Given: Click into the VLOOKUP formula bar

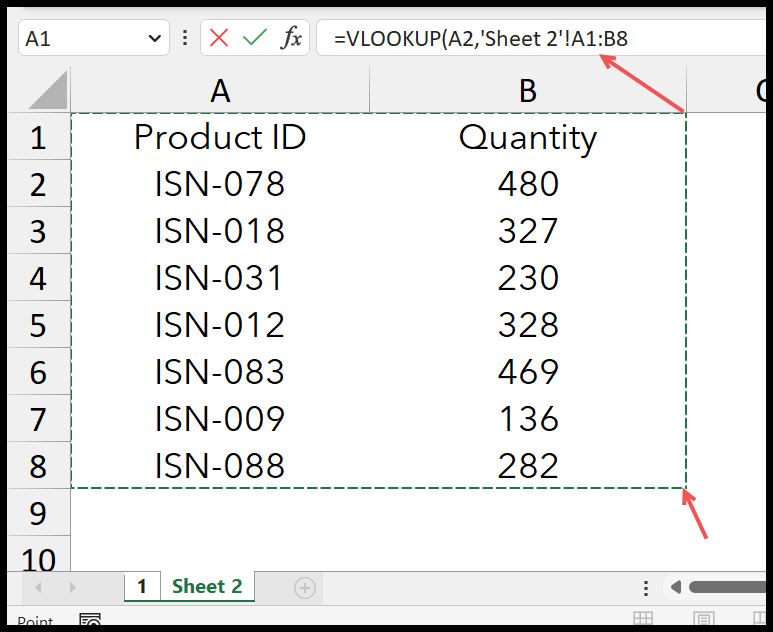Looking at the screenshot, I should point(541,38).
